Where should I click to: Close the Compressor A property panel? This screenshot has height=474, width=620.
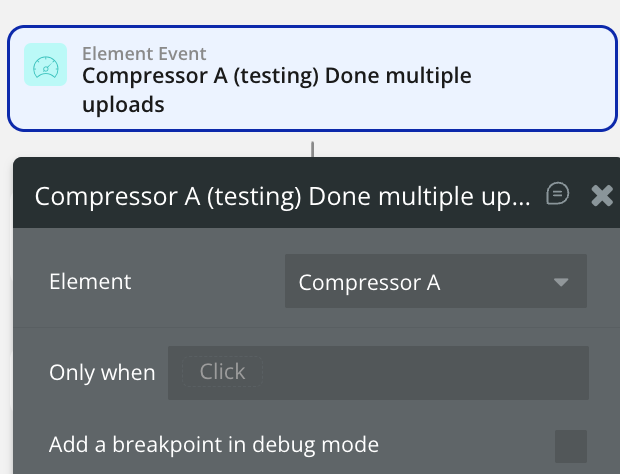(602, 195)
